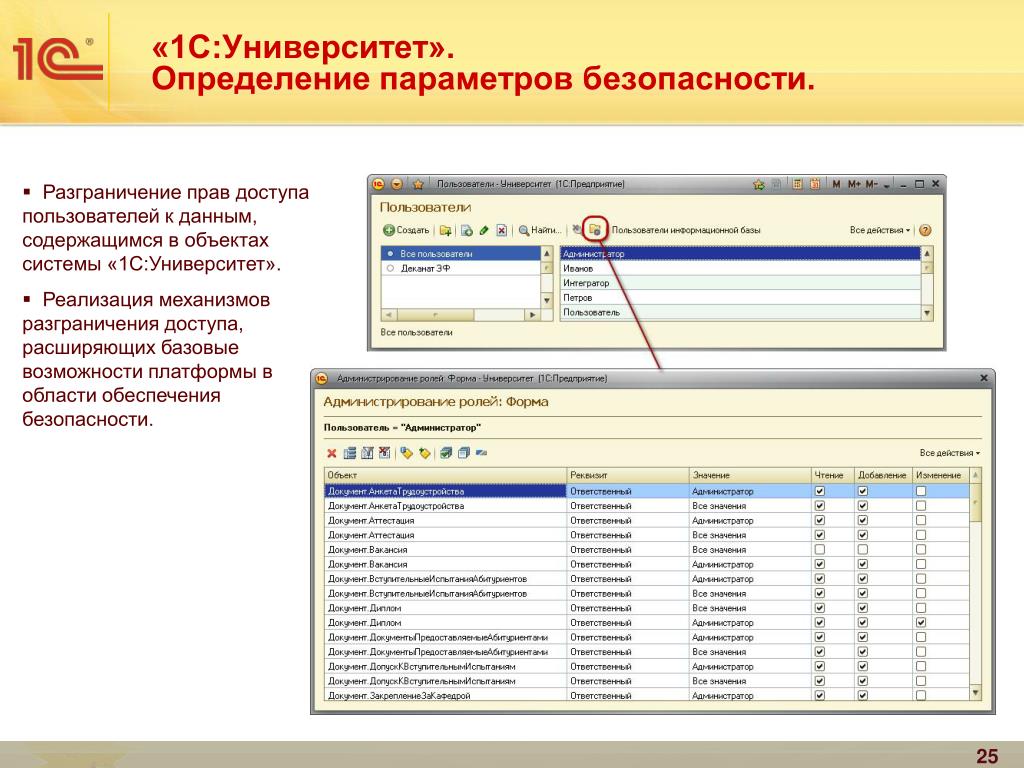Click the mark for deletion icon in Пользователи
1024x768 pixels.
(x=502, y=230)
